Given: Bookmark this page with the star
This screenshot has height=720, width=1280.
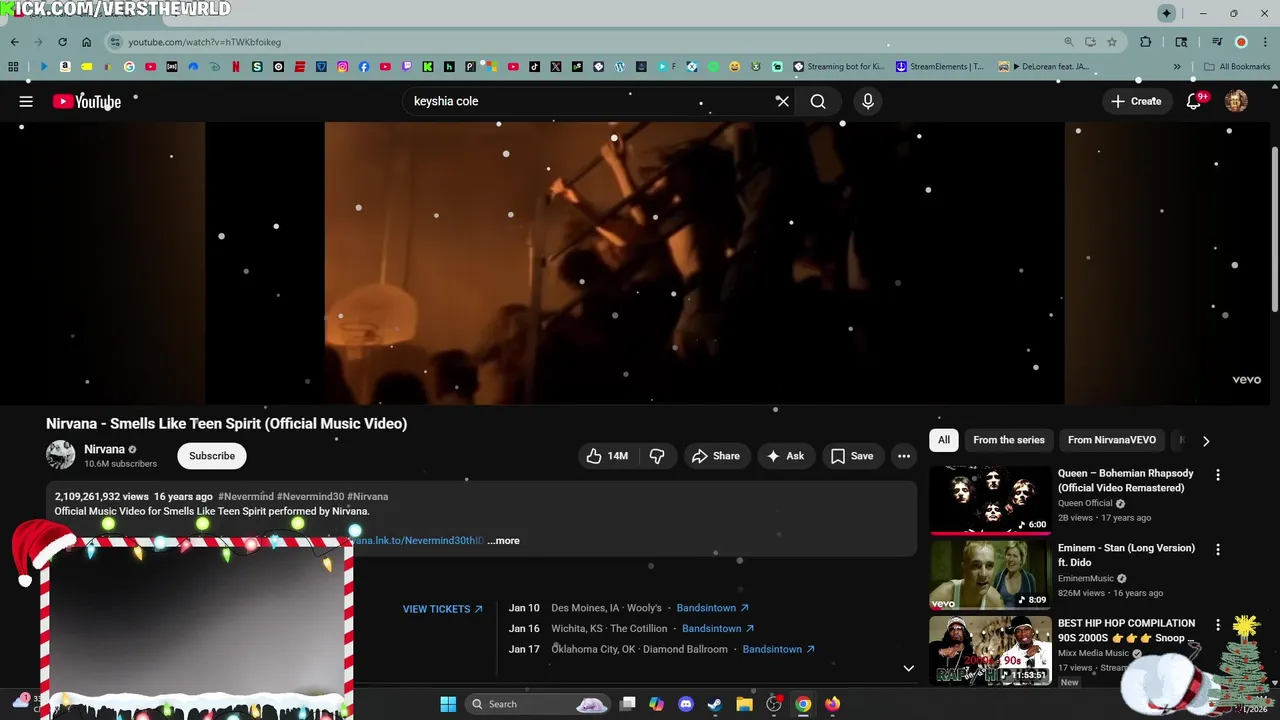Looking at the screenshot, I should [x=1111, y=42].
